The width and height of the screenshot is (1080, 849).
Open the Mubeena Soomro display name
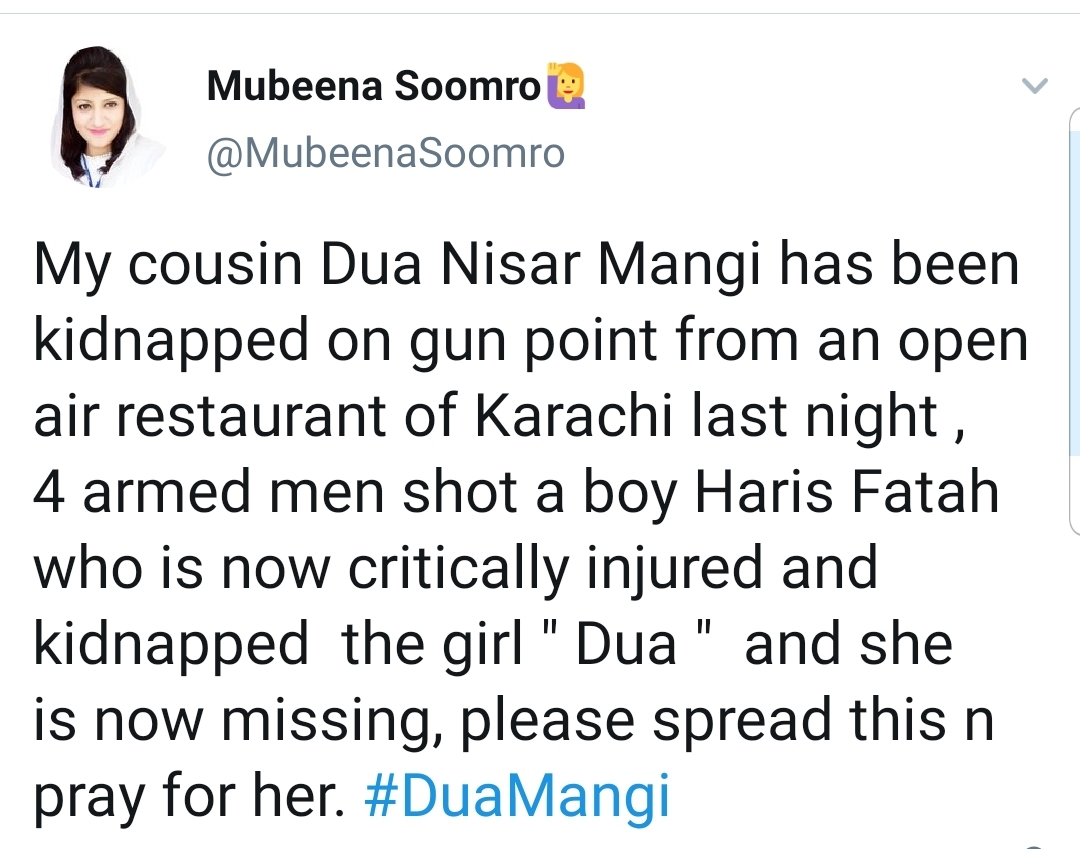point(374,86)
